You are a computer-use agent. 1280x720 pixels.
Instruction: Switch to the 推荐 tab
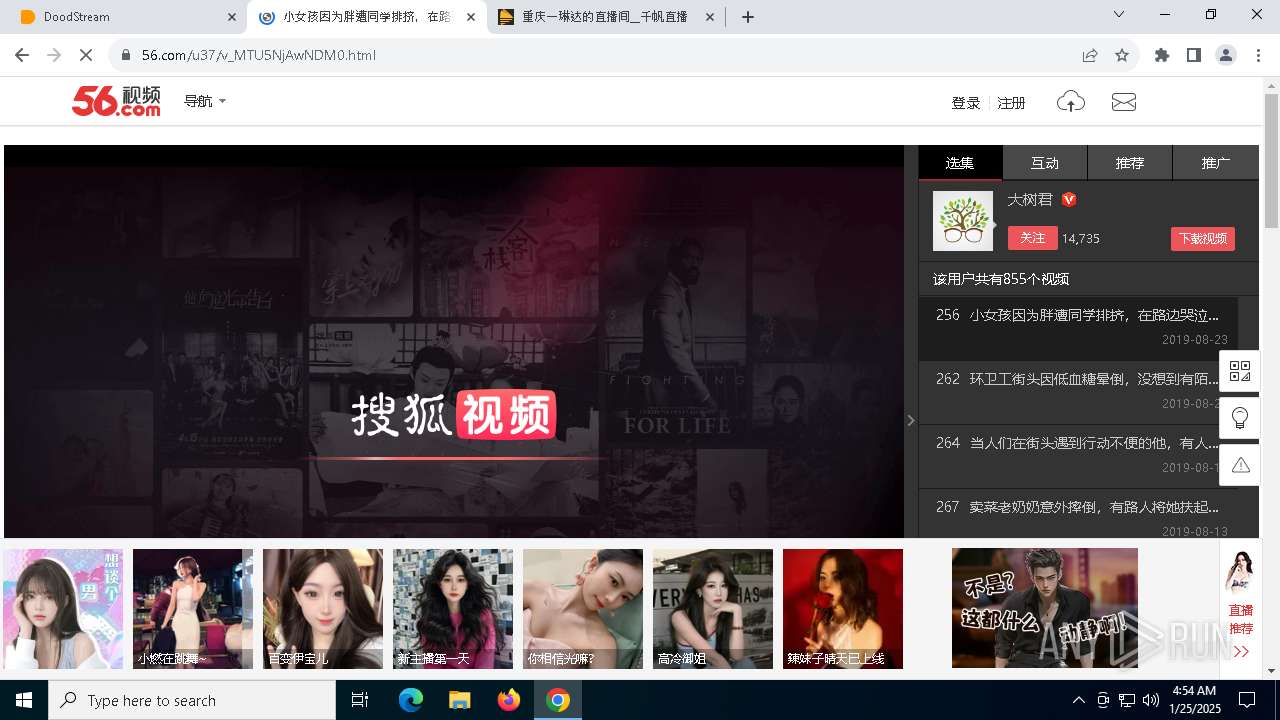pos(1130,163)
